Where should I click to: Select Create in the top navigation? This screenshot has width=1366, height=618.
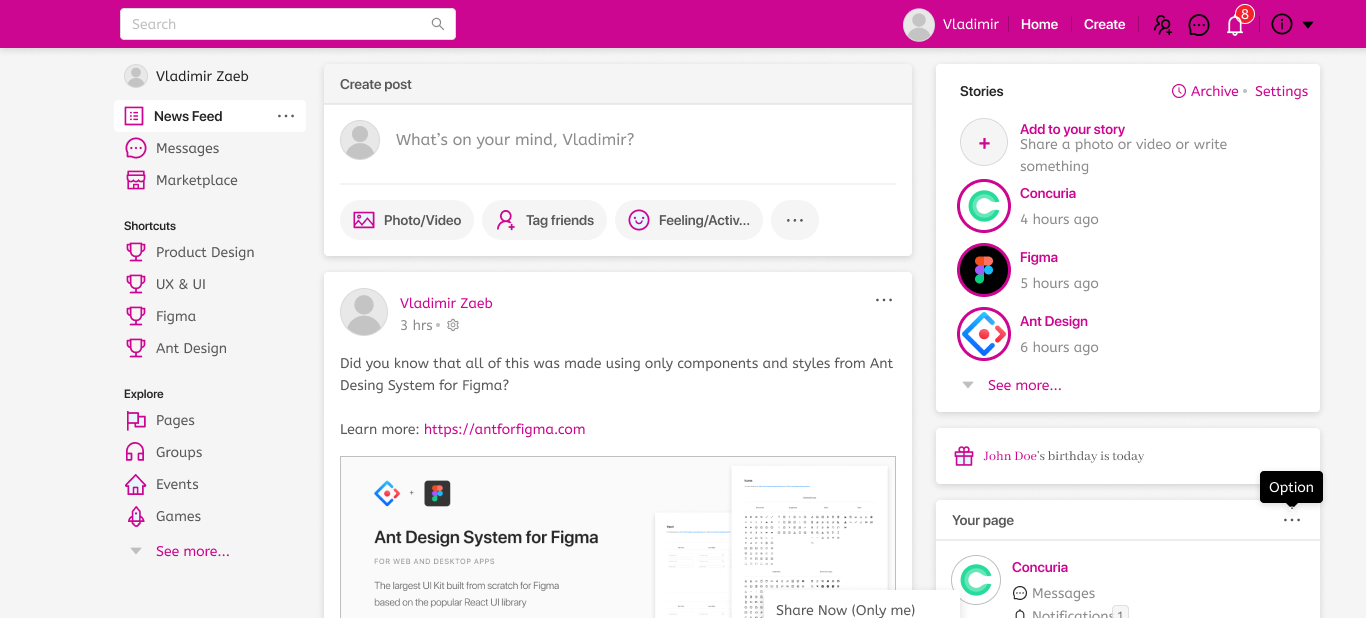pyautogui.click(x=1104, y=25)
